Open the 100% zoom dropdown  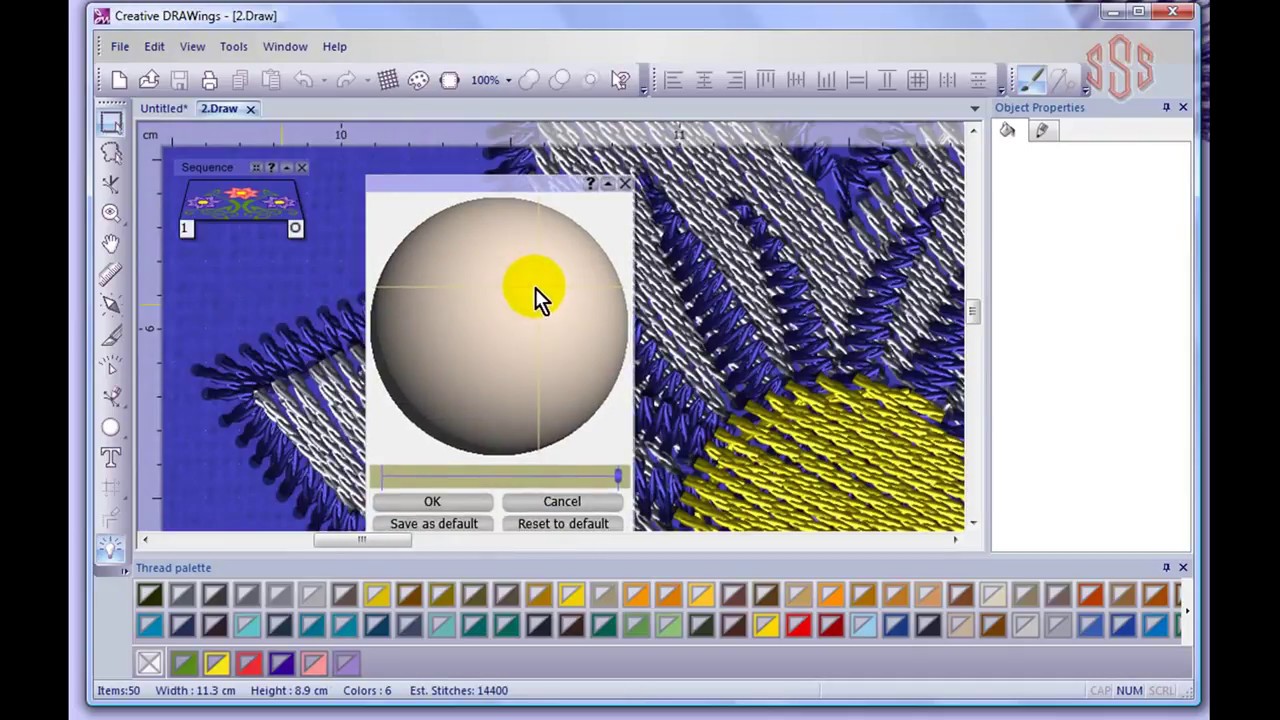[x=508, y=80]
